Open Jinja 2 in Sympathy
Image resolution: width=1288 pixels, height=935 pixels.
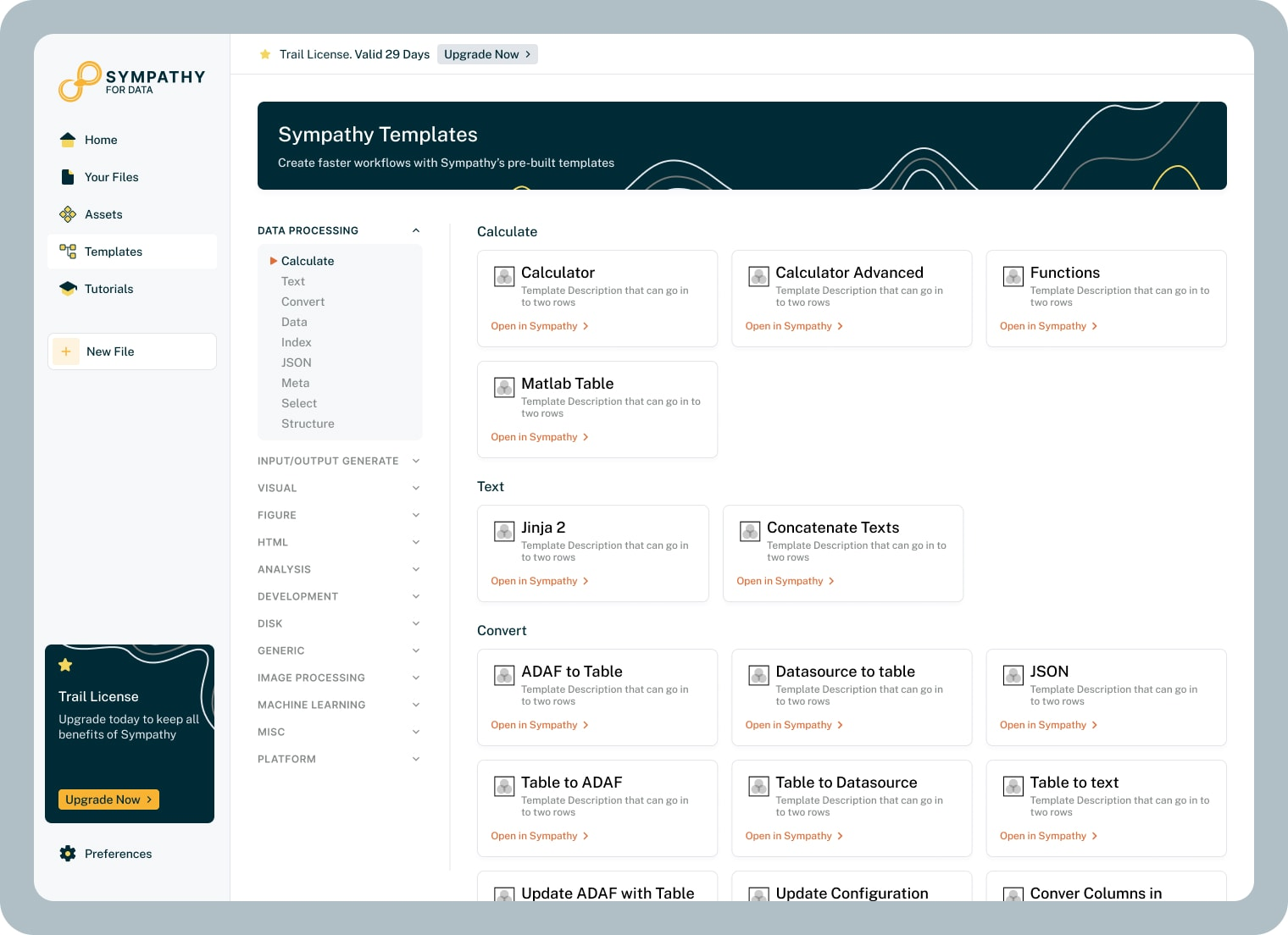[540, 581]
